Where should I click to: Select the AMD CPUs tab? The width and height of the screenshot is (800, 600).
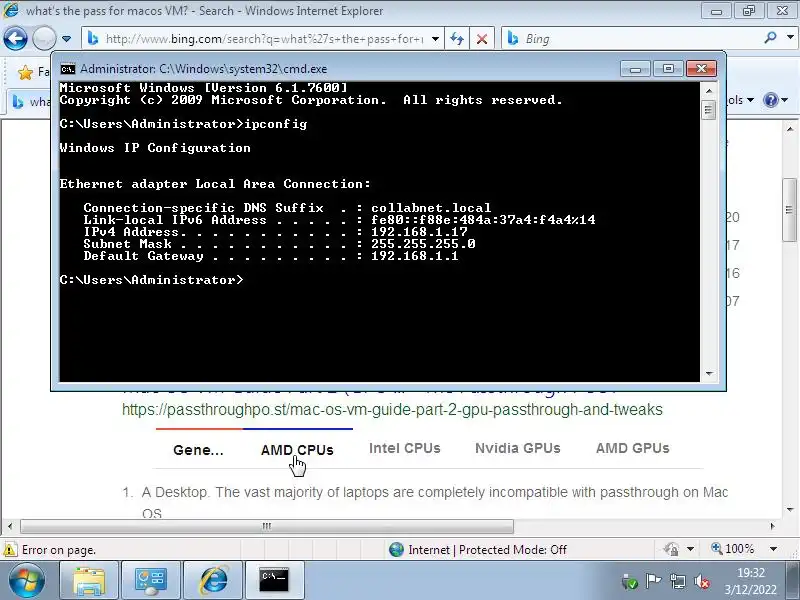pyautogui.click(x=297, y=450)
